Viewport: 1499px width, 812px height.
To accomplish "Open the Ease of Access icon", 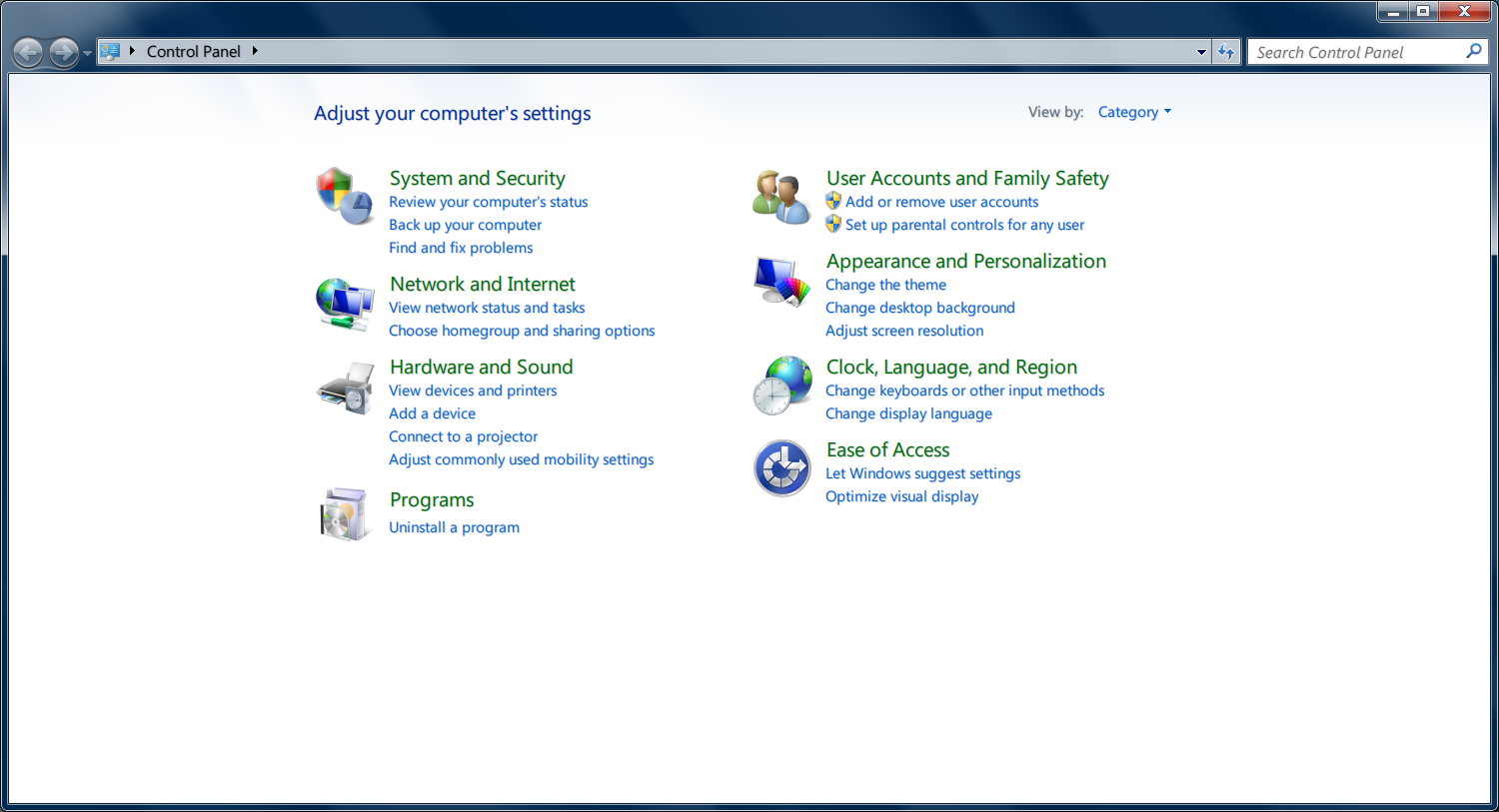I will [781, 468].
